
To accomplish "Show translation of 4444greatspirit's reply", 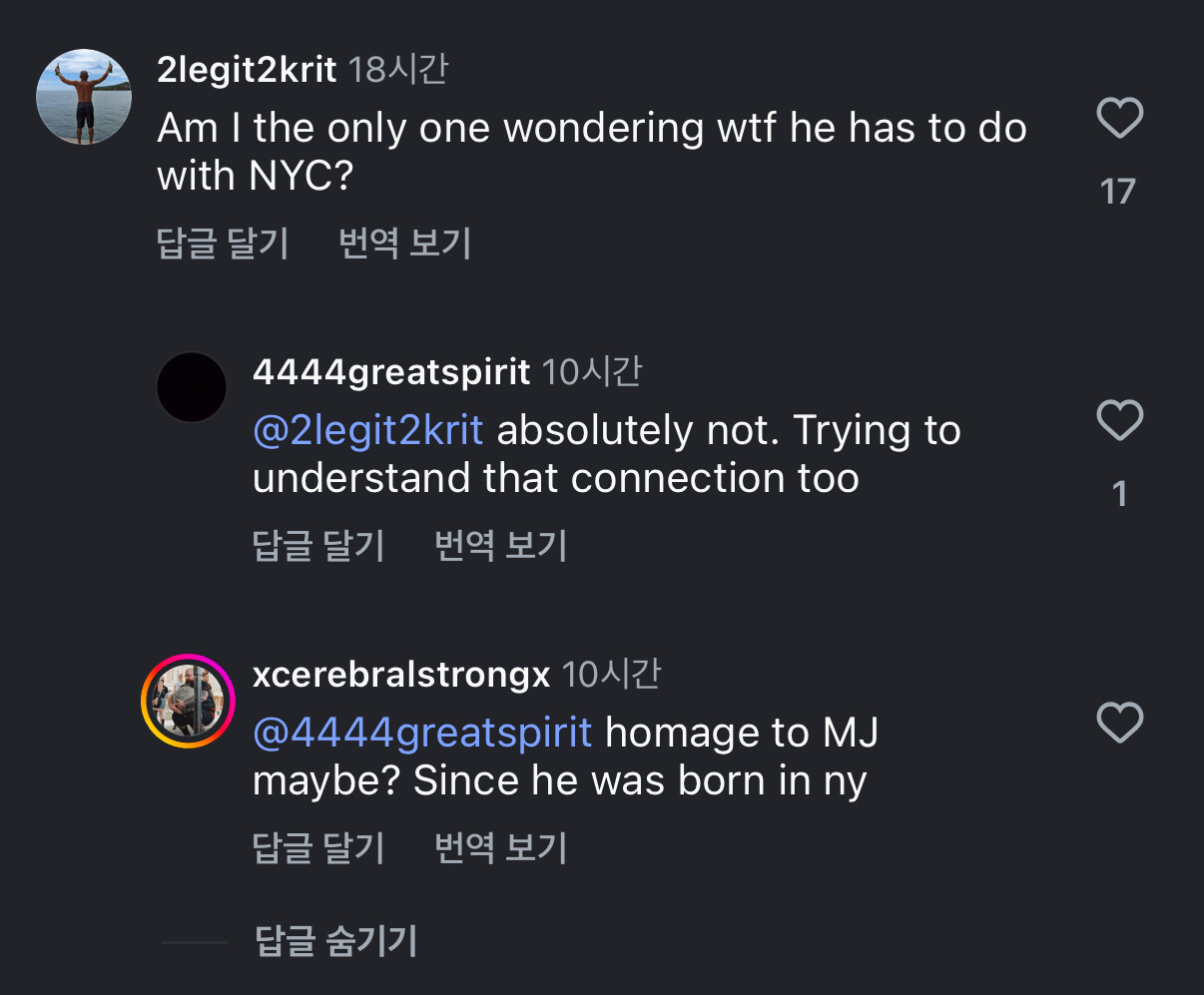I will tap(500, 545).
